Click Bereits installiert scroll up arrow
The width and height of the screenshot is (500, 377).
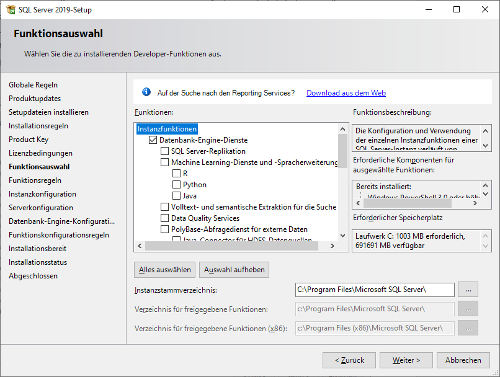click(x=485, y=185)
